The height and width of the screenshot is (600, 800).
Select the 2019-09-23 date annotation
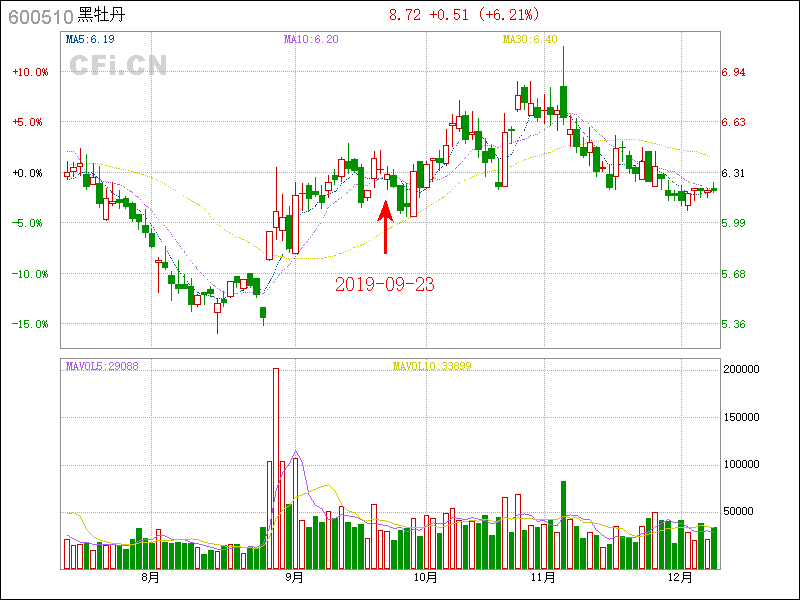click(385, 284)
